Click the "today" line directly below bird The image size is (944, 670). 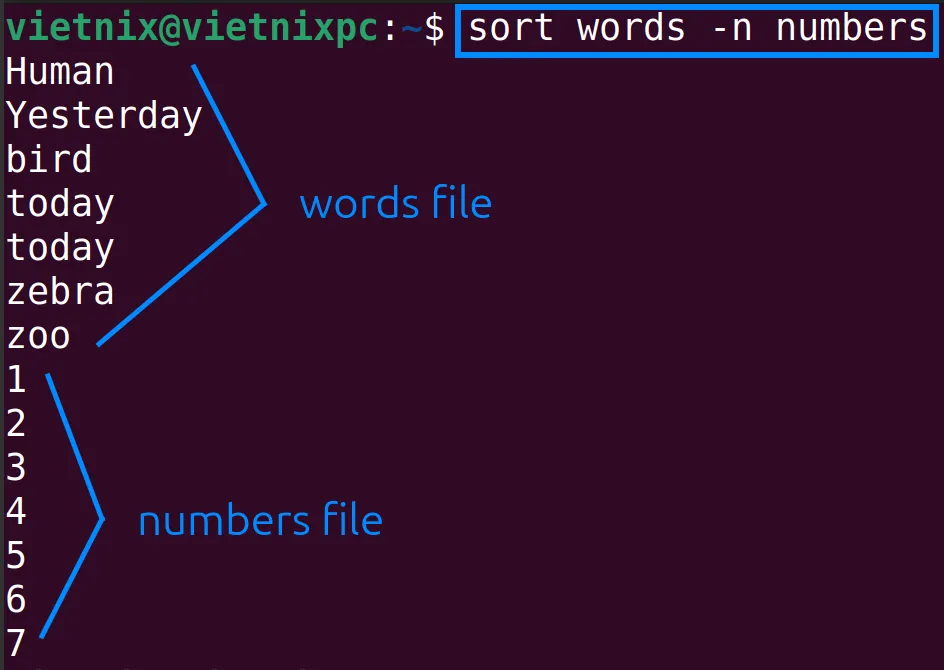pos(60,205)
